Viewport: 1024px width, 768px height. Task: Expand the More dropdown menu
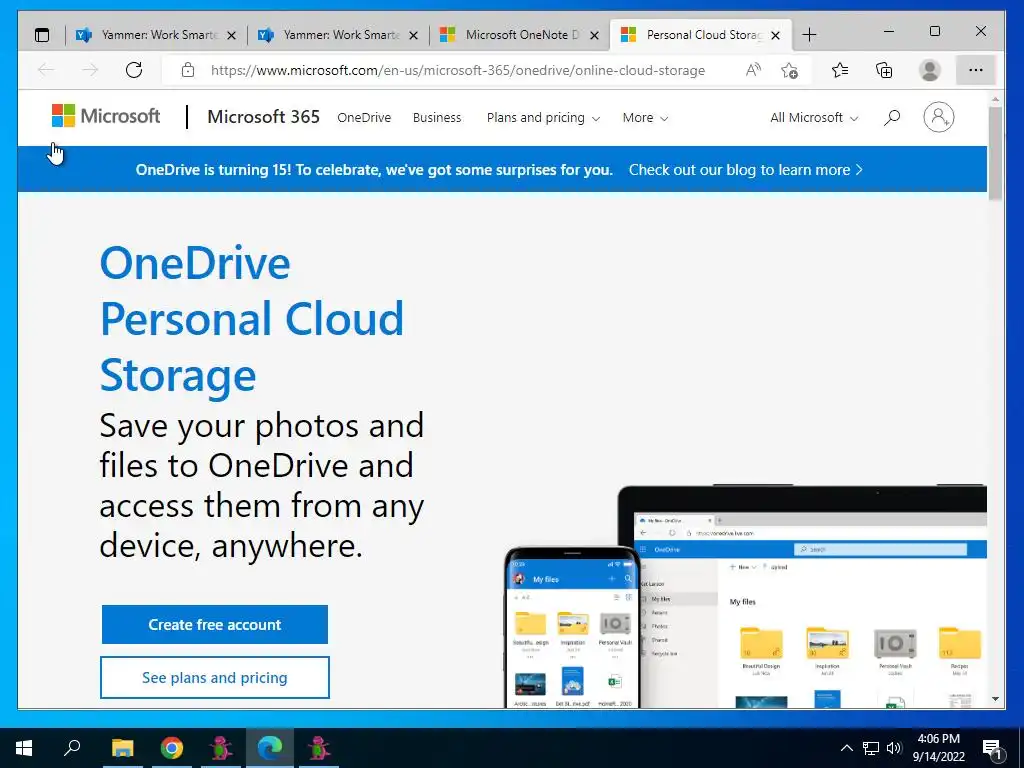pyautogui.click(x=645, y=118)
